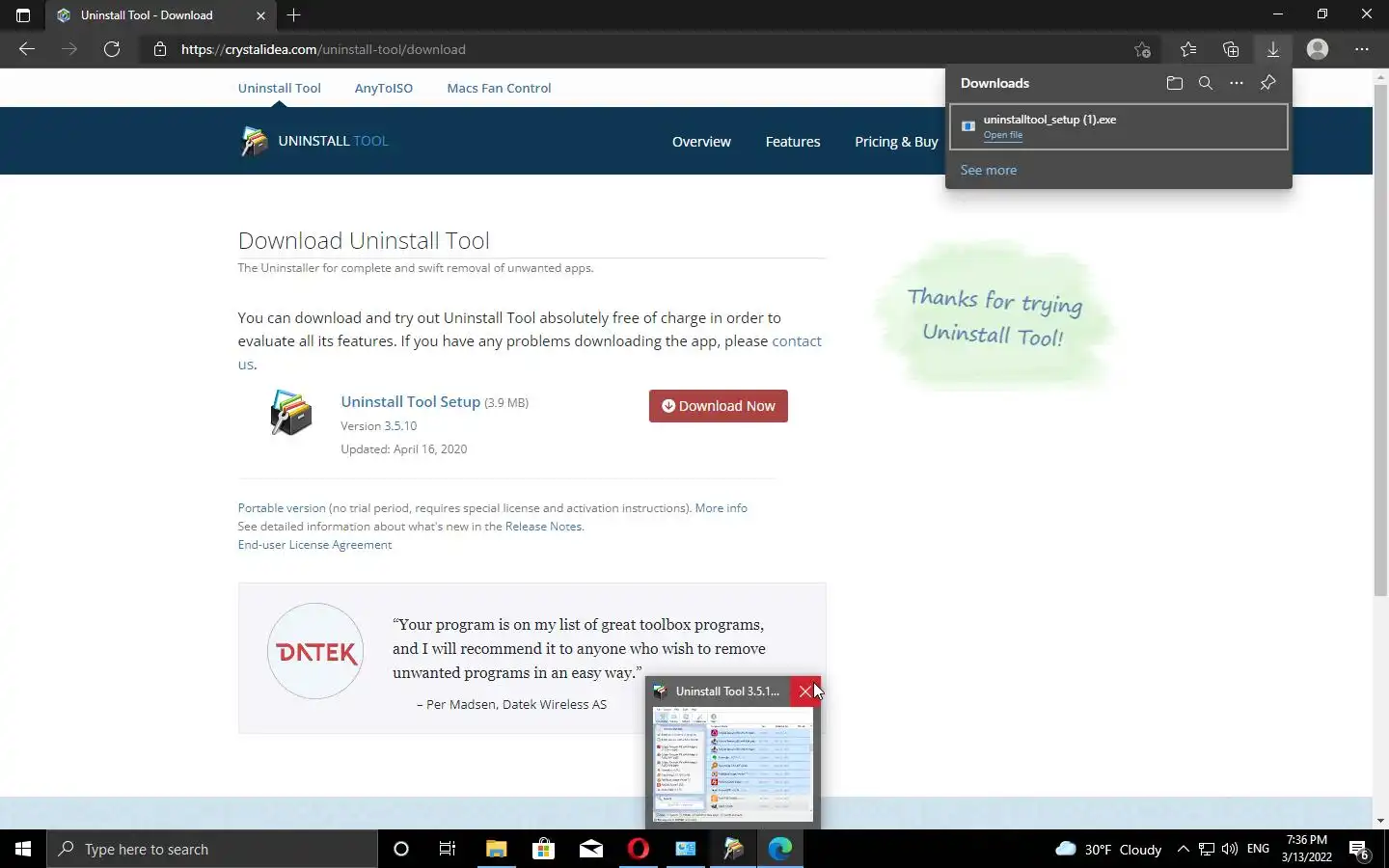Click the browser address bar URL
This screenshot has height=868, width=1389.
coord(323,49)
